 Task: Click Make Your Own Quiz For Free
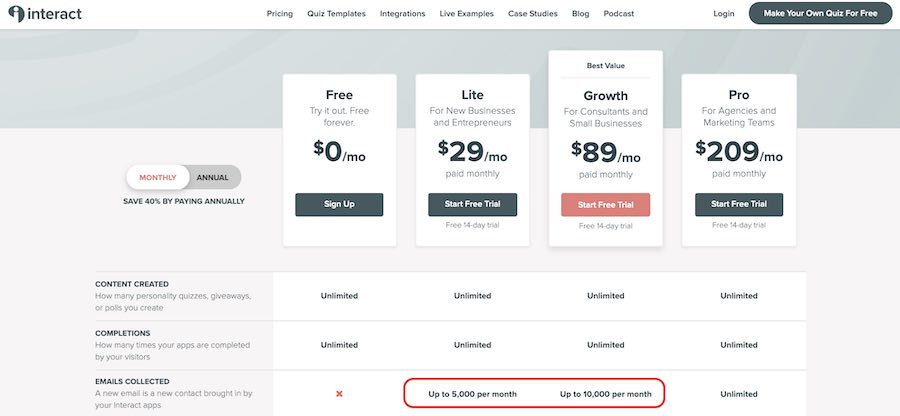820,13
